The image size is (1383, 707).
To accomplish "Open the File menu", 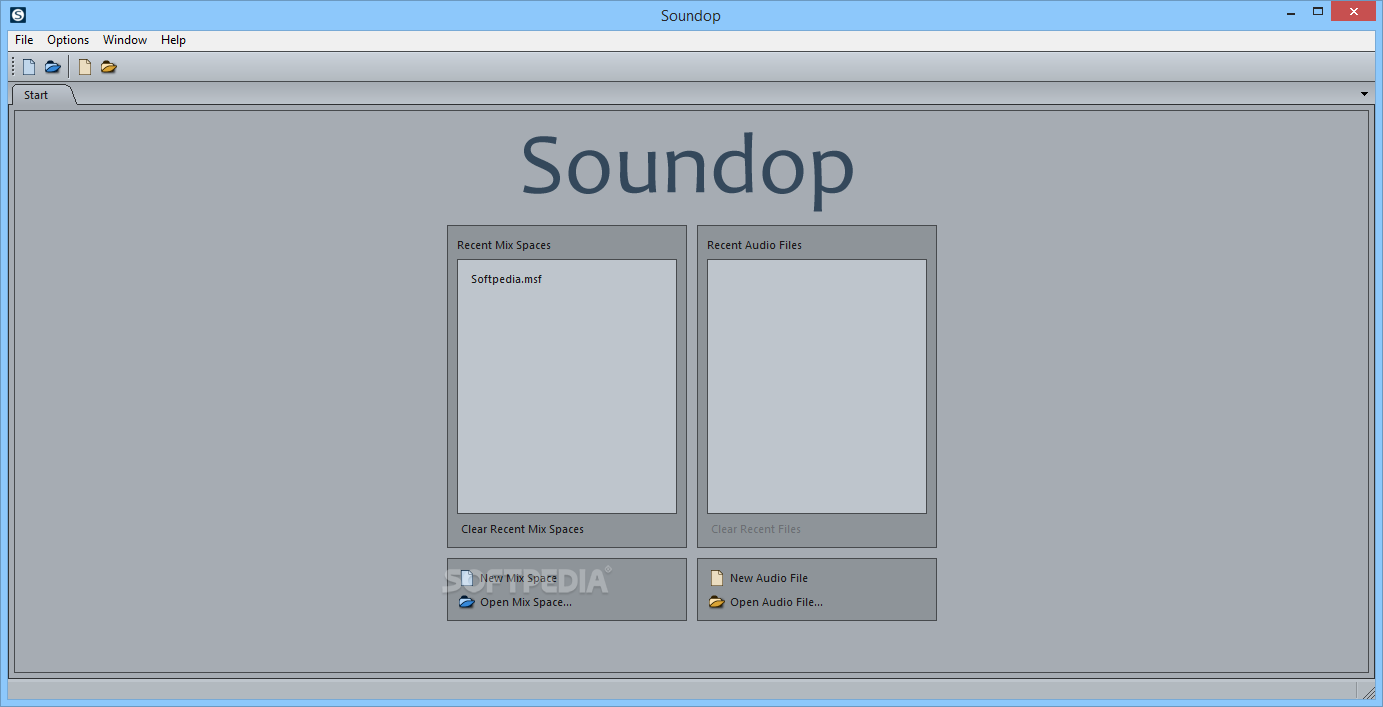I will (24, 40).
